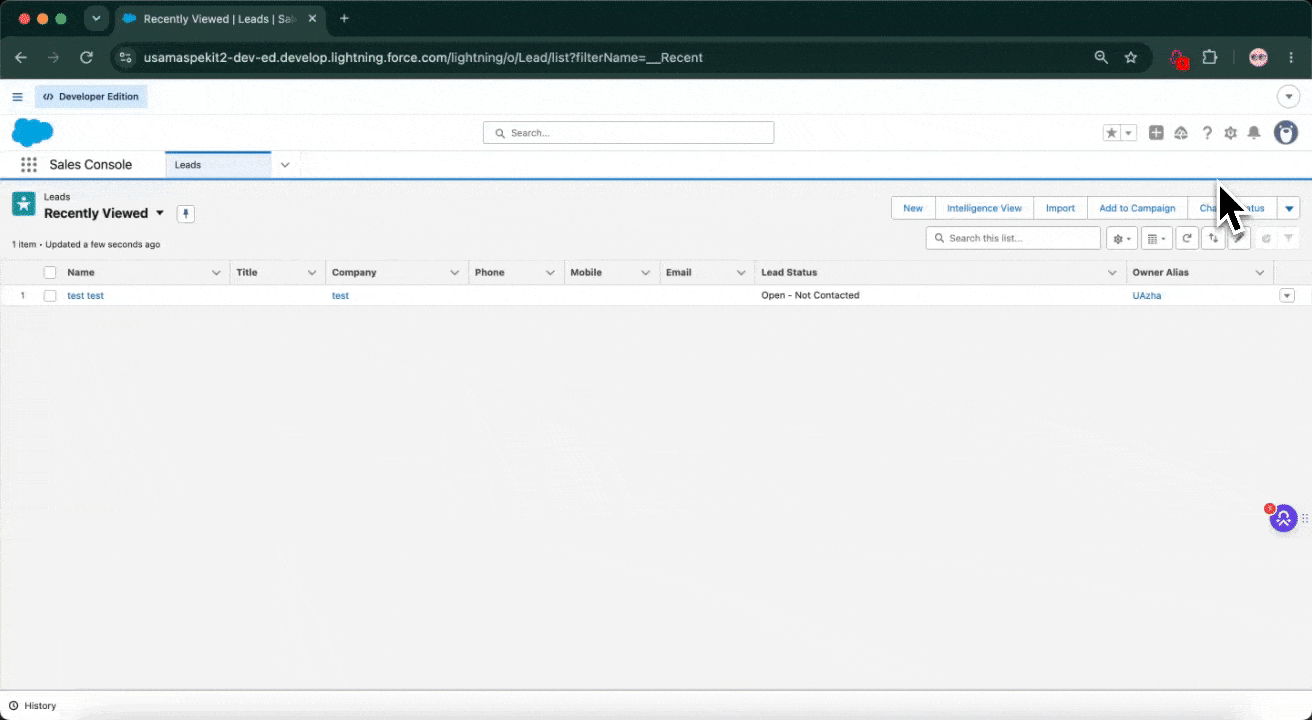Open the Email column chevron menu
Image resolution: width=1312 pixels, height=720 pixels.
tap(741, 273)
